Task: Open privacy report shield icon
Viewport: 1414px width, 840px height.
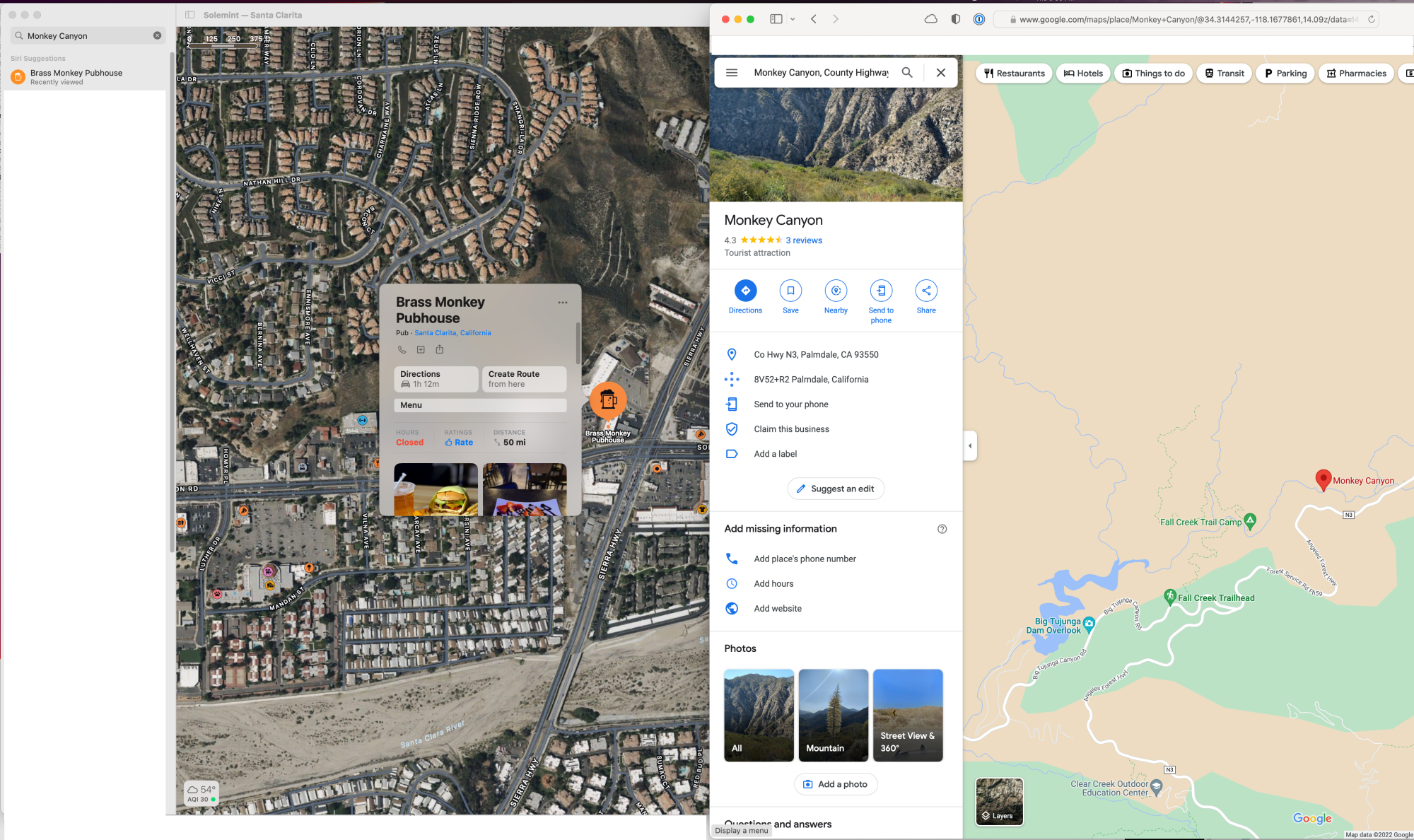Action: (956, 19)
